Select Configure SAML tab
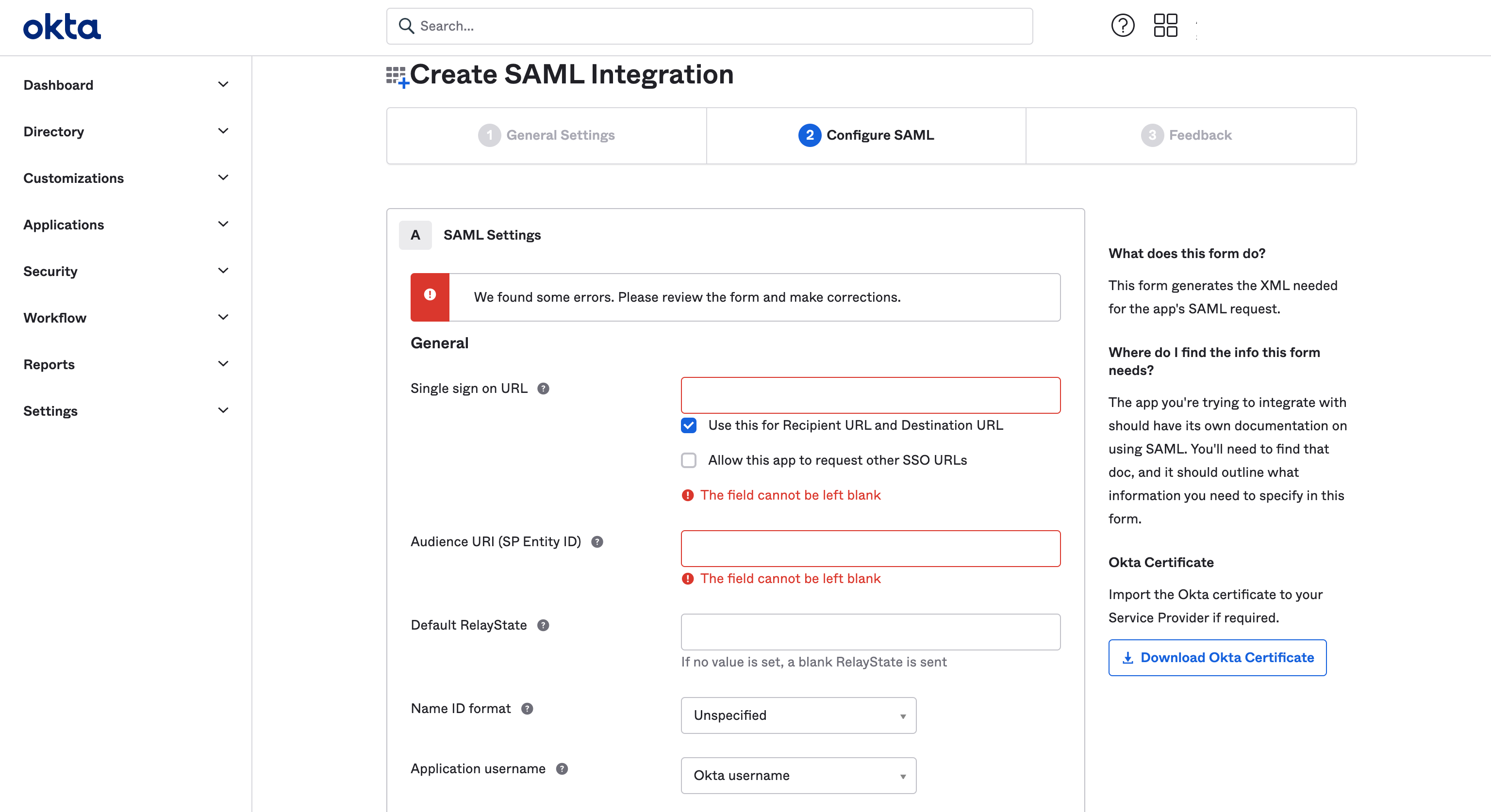 tap(868, 135)
